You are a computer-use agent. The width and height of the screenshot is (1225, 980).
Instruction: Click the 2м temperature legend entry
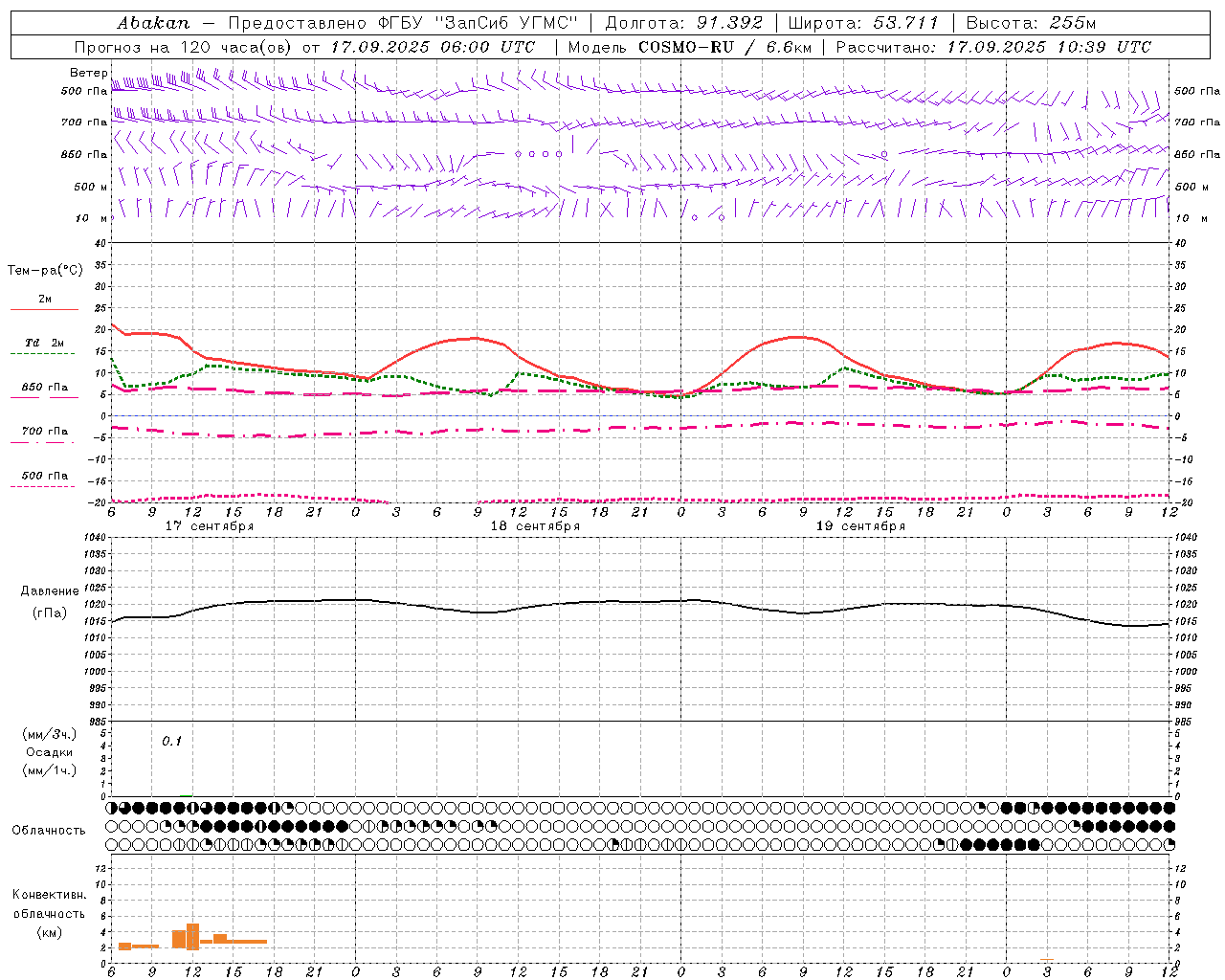tap(45, 299)
